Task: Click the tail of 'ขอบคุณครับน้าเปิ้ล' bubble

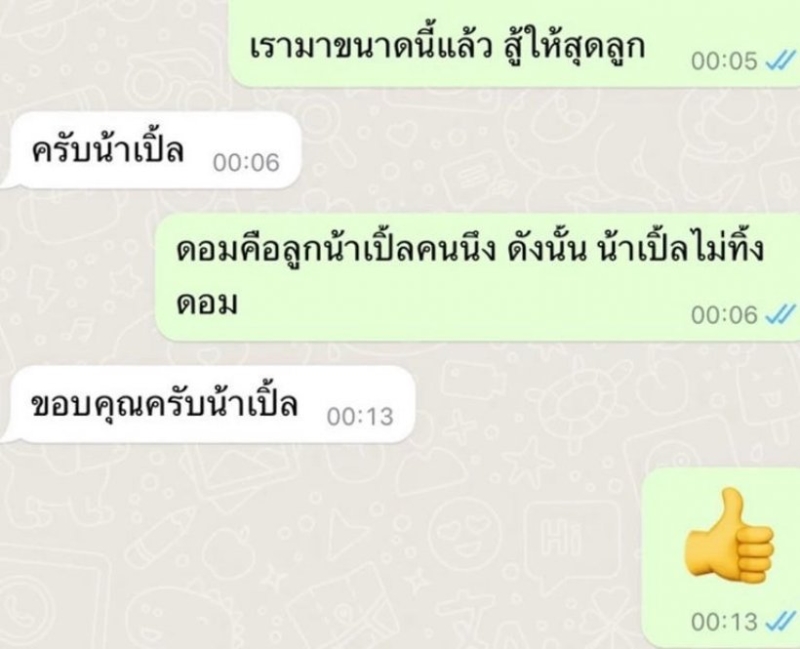Action: coord(6,435)
